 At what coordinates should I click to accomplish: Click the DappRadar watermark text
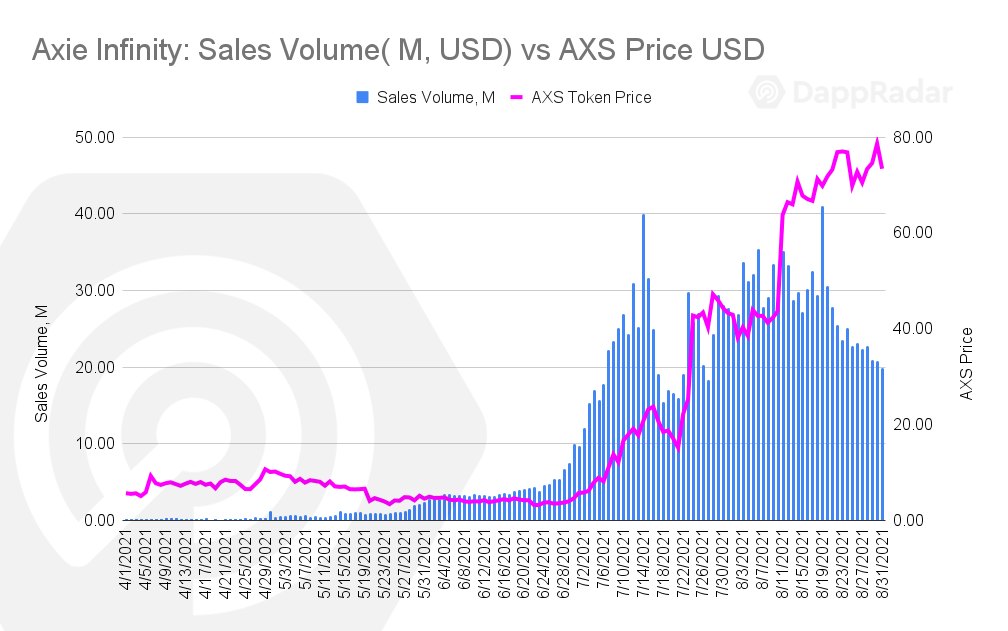pyautogui.click(x=872, y=93)
